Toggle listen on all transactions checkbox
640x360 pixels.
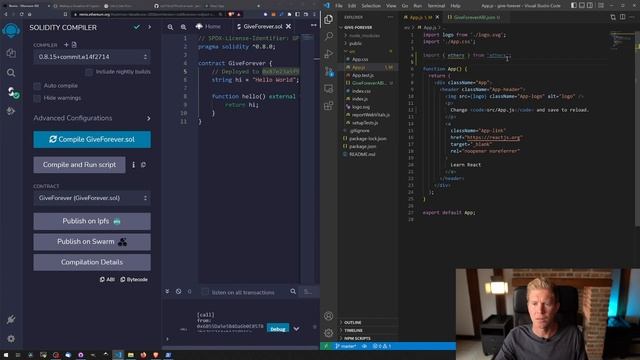[205, 292]
